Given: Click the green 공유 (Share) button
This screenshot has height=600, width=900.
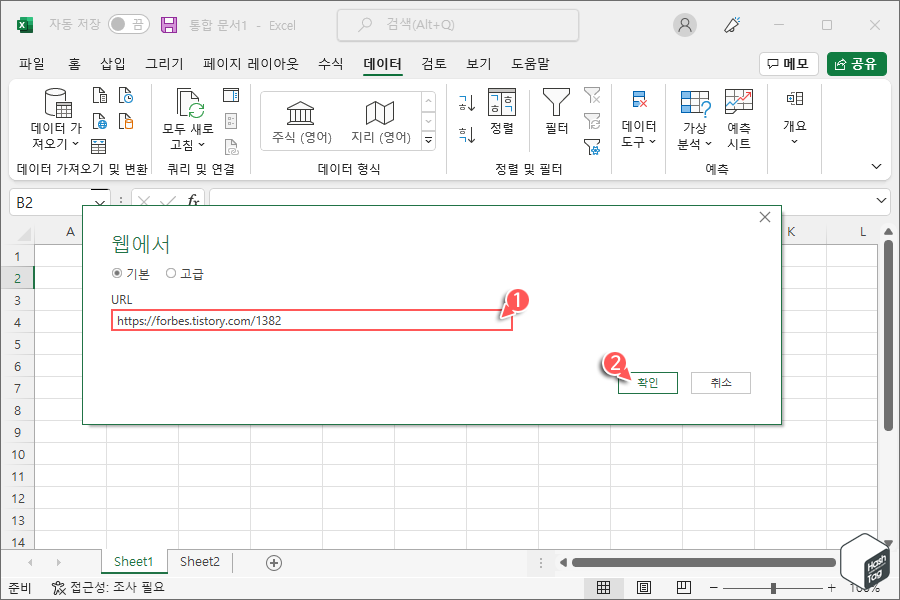Looking at the screenshot, I should 859,63.
